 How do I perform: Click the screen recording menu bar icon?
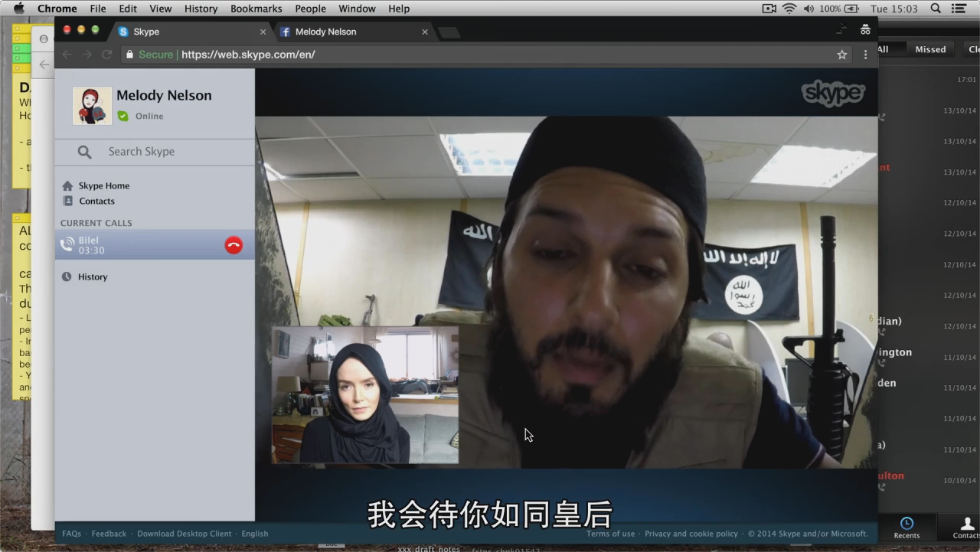(x=769, y=8)
